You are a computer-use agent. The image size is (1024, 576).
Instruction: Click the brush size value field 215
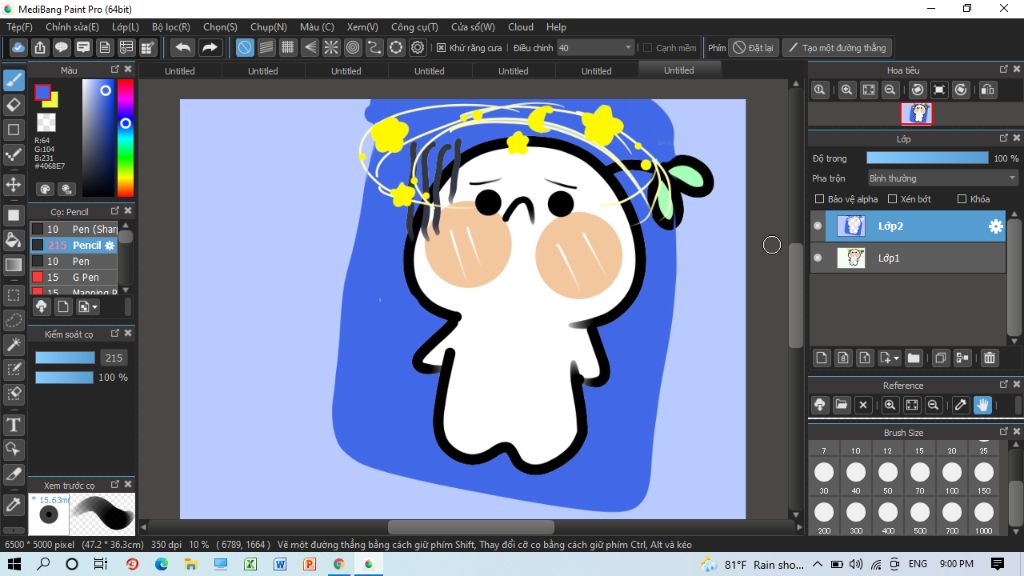click(x=114, y=358)
